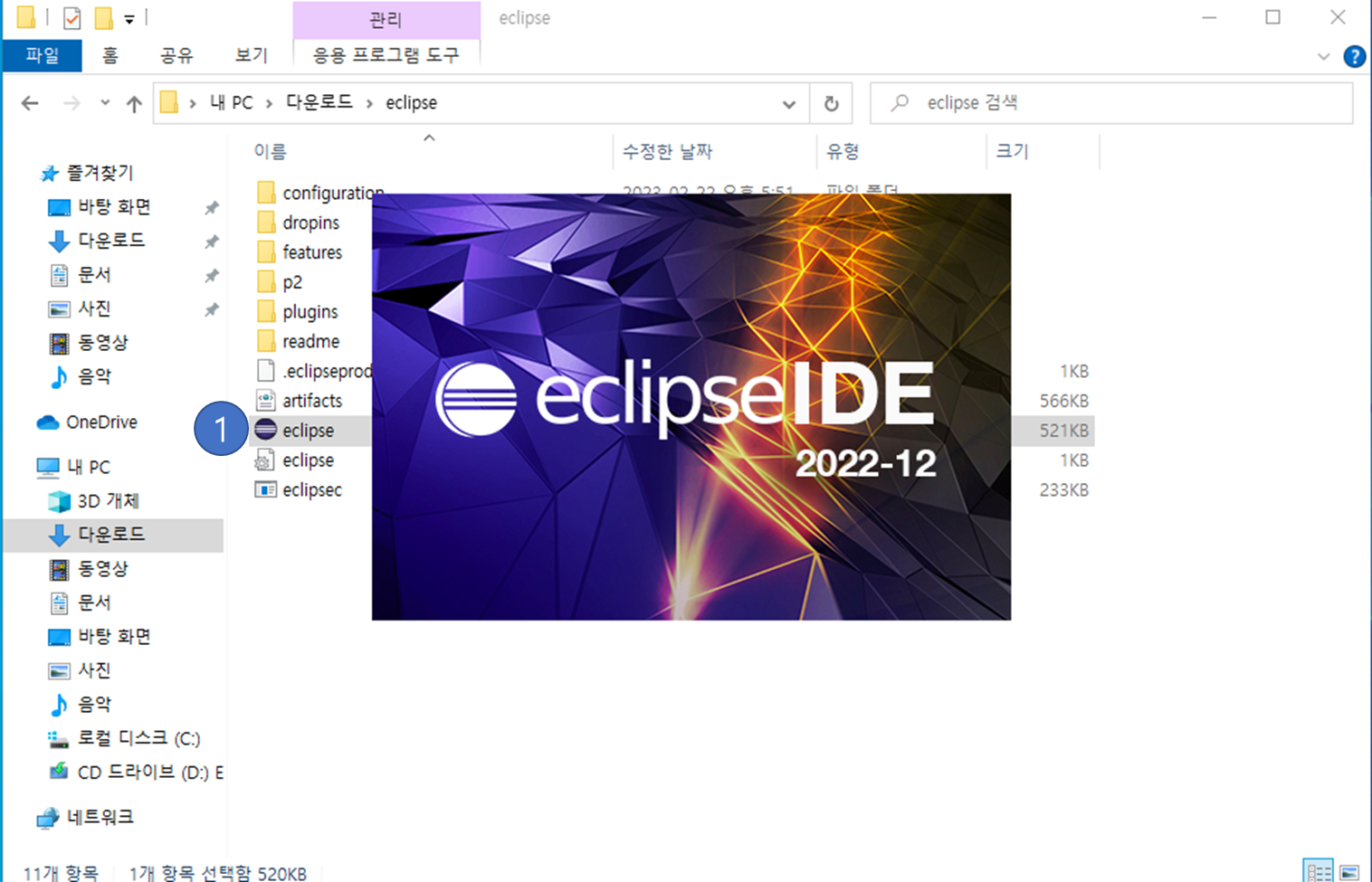This screenshot has height=882, width=1372.
Task: Click the 관리 contextual tab header
Action: (x=386, y=19)
